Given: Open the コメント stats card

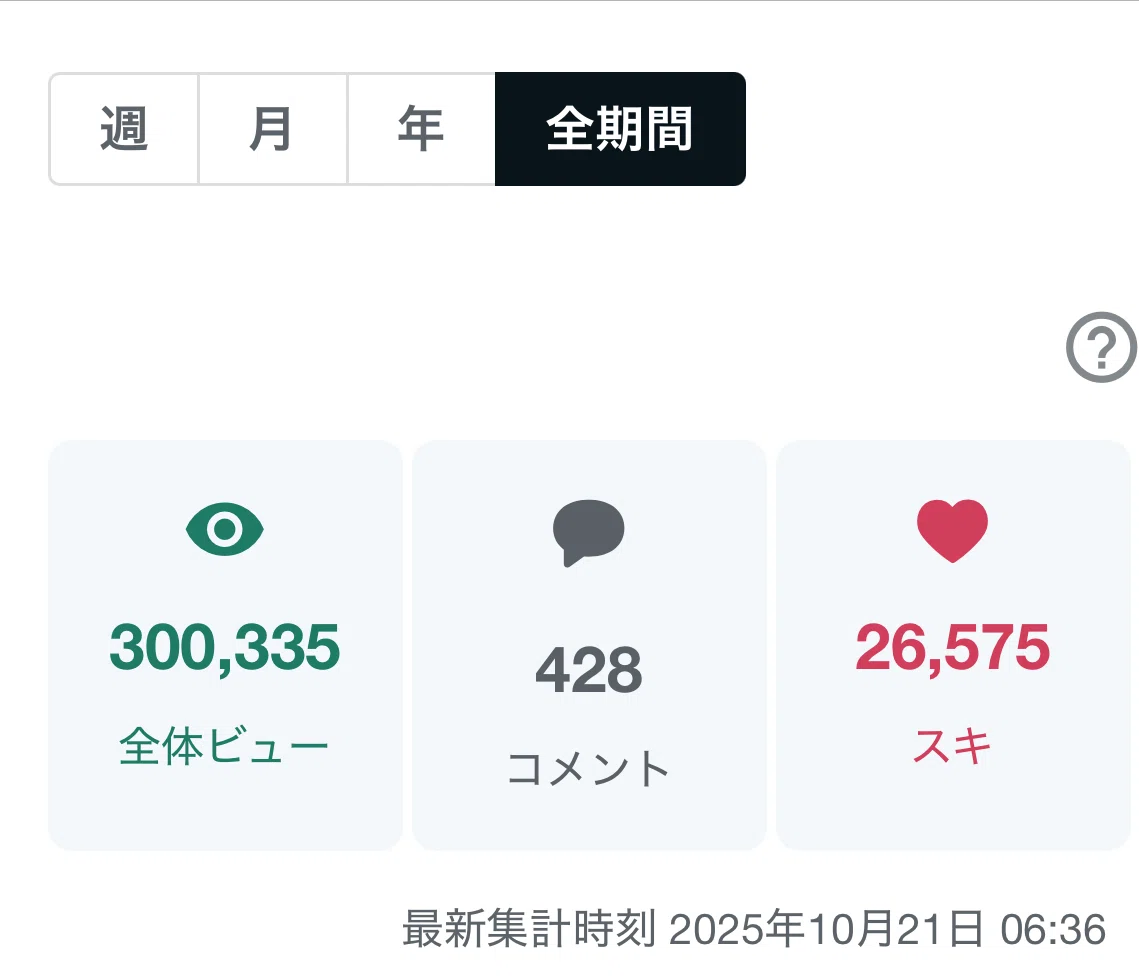Looking at the screenshot, I should coord(589,645).
